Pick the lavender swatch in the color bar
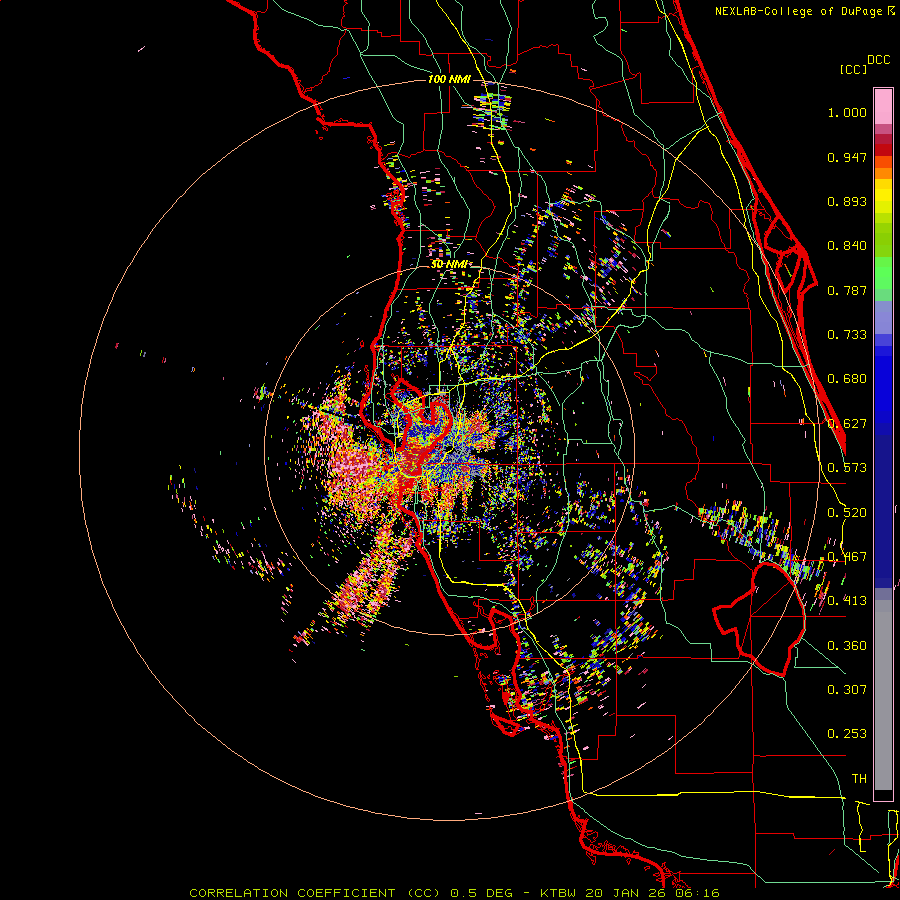 (x=883, y=317)
